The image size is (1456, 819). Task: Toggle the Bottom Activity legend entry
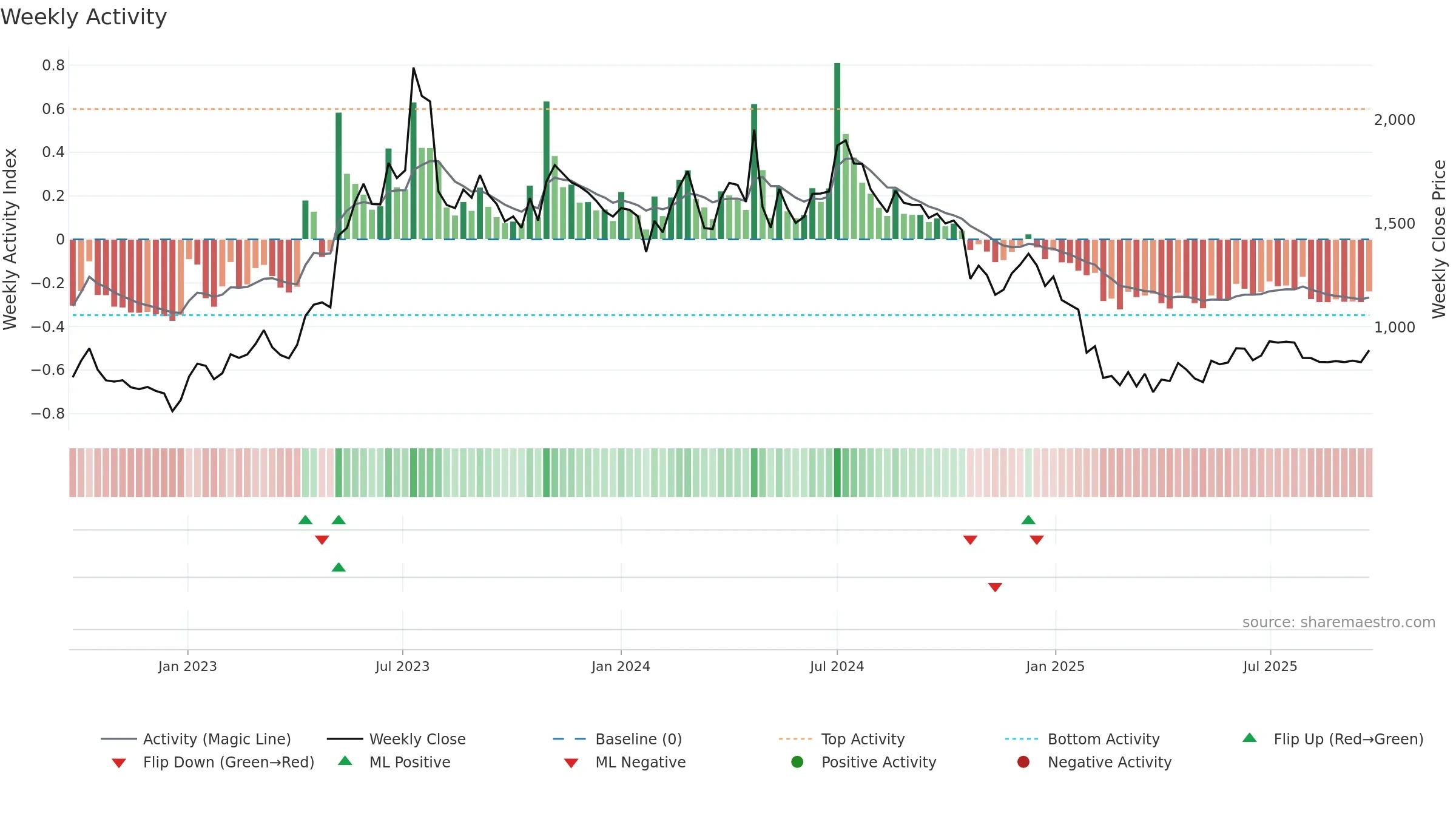[x=1082, y=739]
